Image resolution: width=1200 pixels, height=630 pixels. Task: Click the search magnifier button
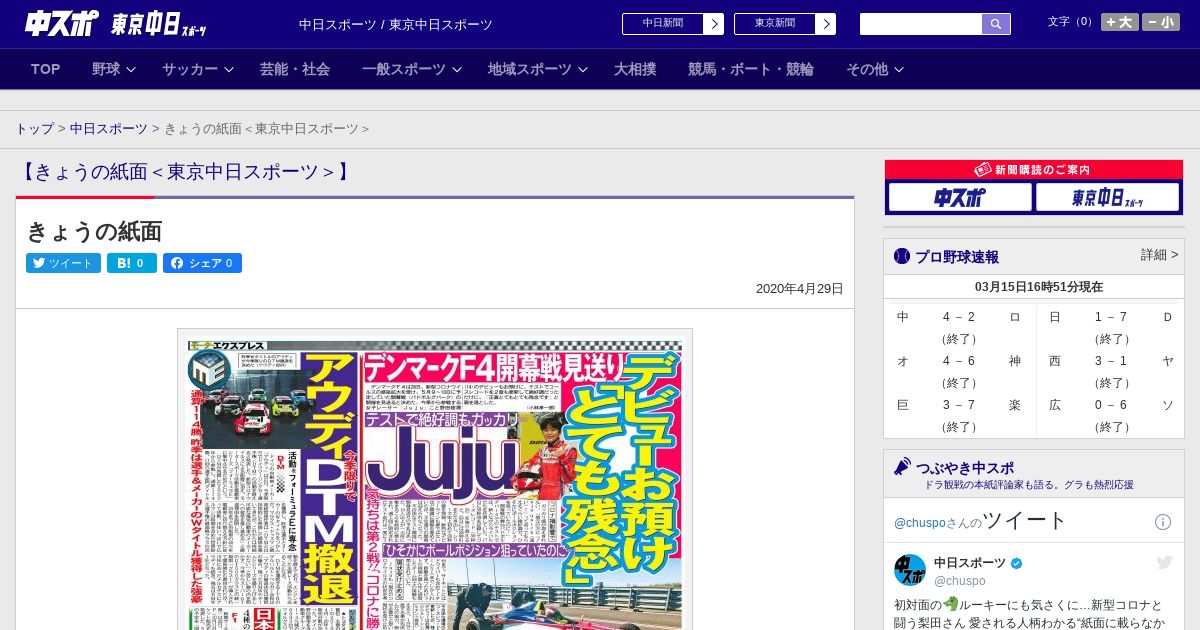(x=996, y=24)
